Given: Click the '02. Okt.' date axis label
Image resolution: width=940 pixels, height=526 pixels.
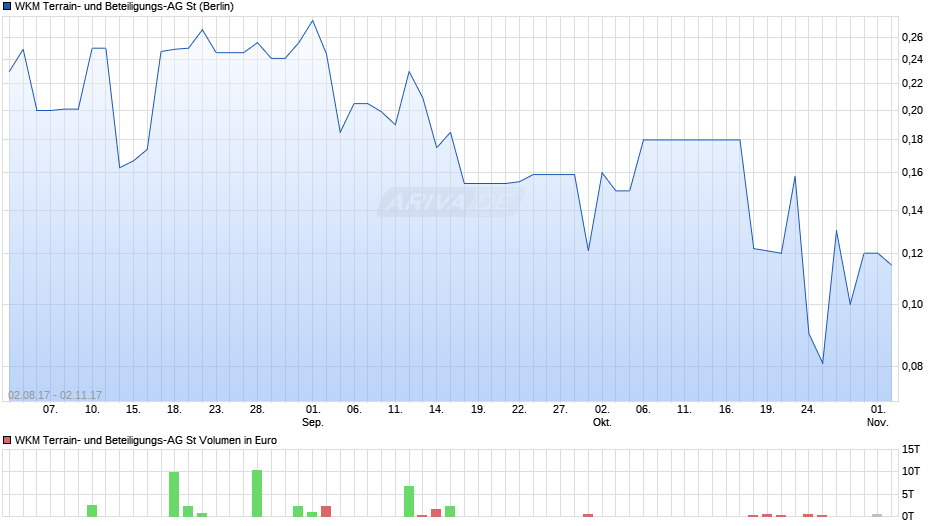Looking at the screenshot, I should tap(602, 416).
